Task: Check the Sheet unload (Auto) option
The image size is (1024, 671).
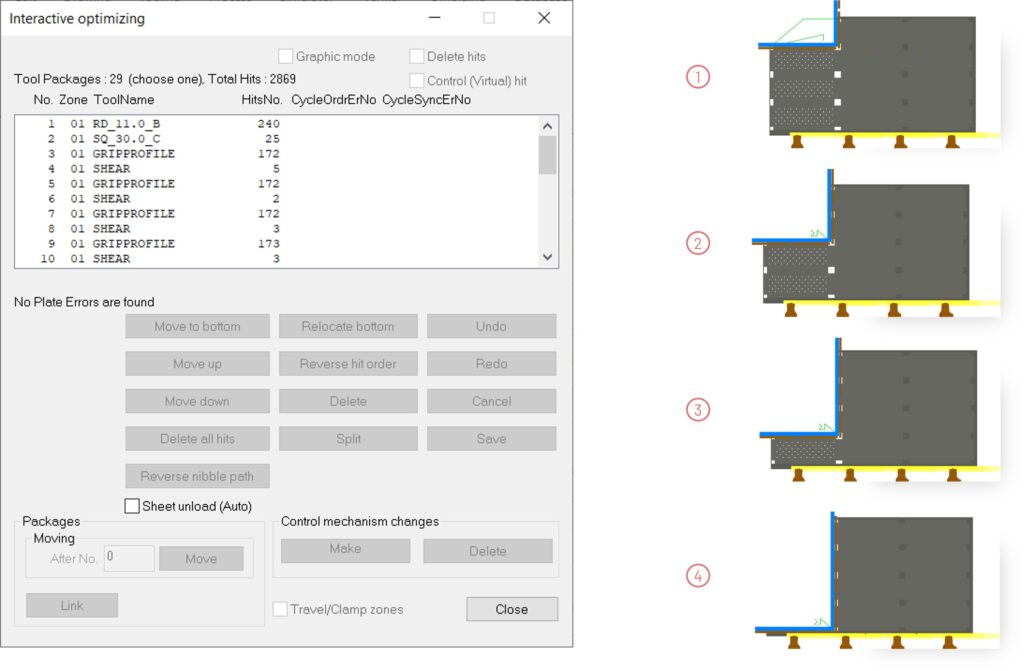Action: (132, 506)
